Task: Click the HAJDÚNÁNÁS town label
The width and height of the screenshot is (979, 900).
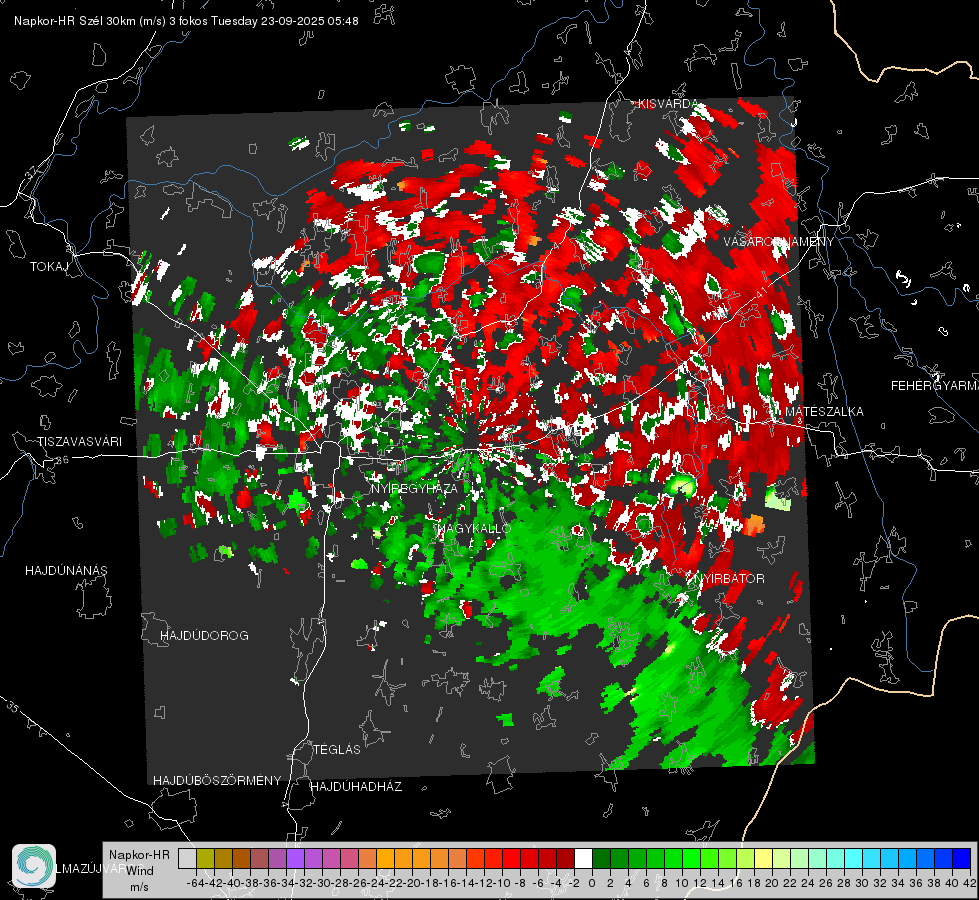Action: pos(66,570)
